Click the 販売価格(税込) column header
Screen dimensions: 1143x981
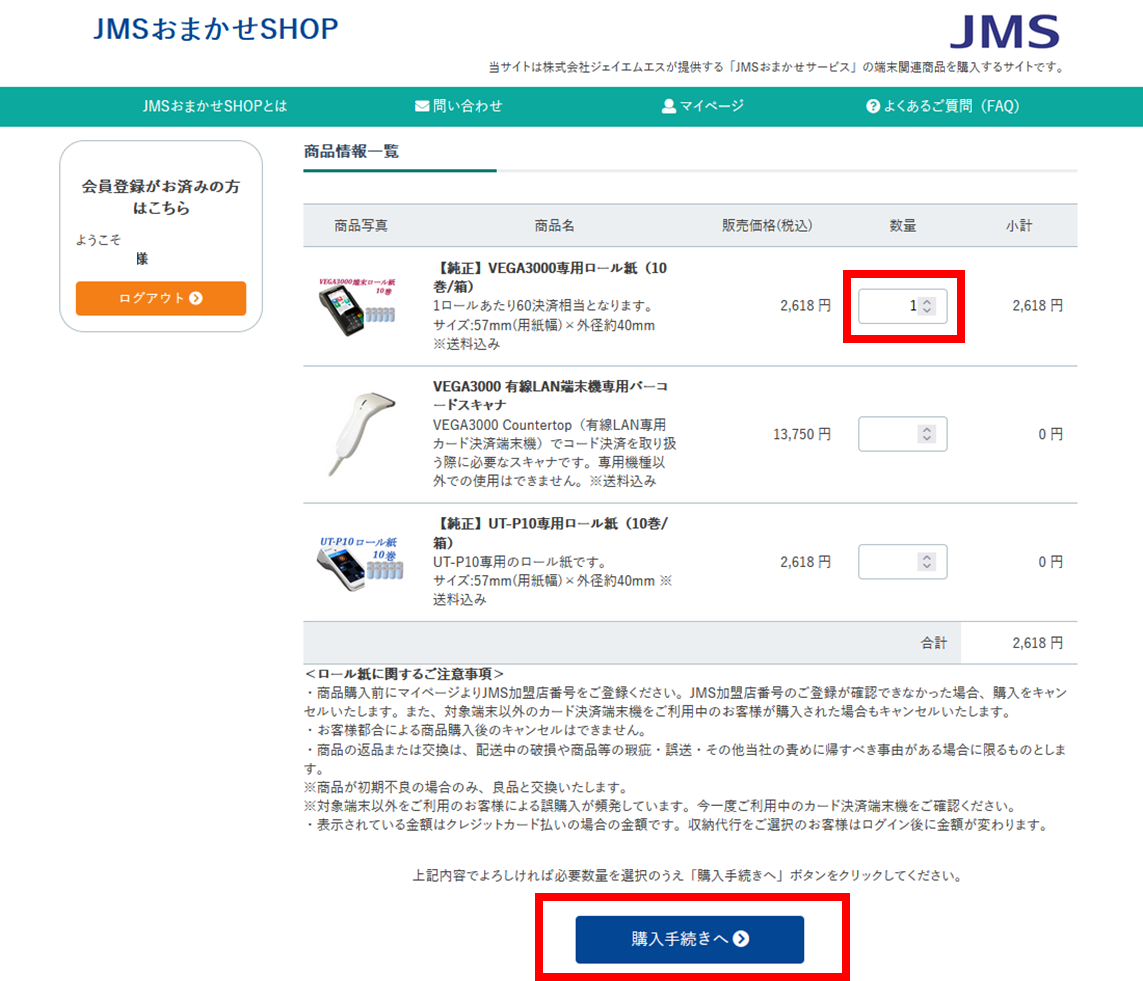pyautogui.click(x=767, y=226)
